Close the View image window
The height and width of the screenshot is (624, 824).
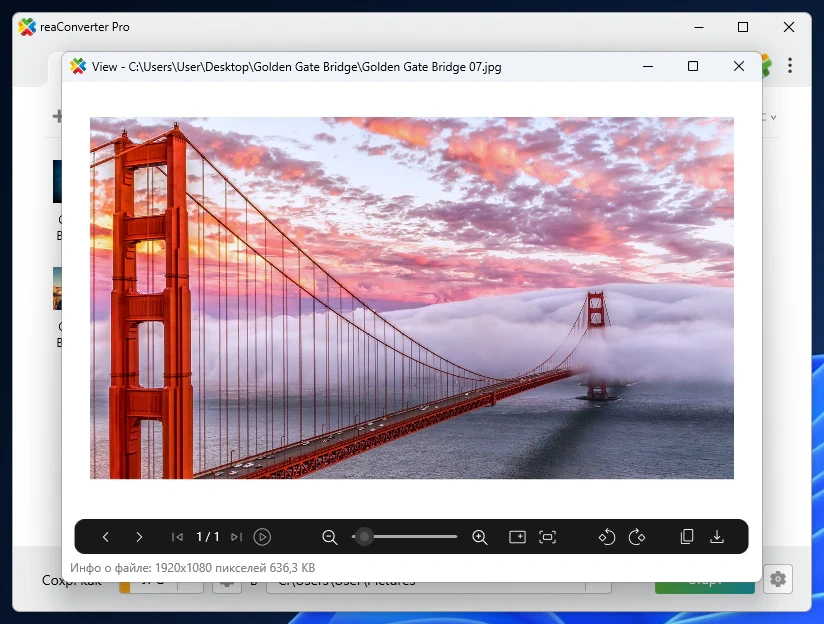tap(739, 66)
